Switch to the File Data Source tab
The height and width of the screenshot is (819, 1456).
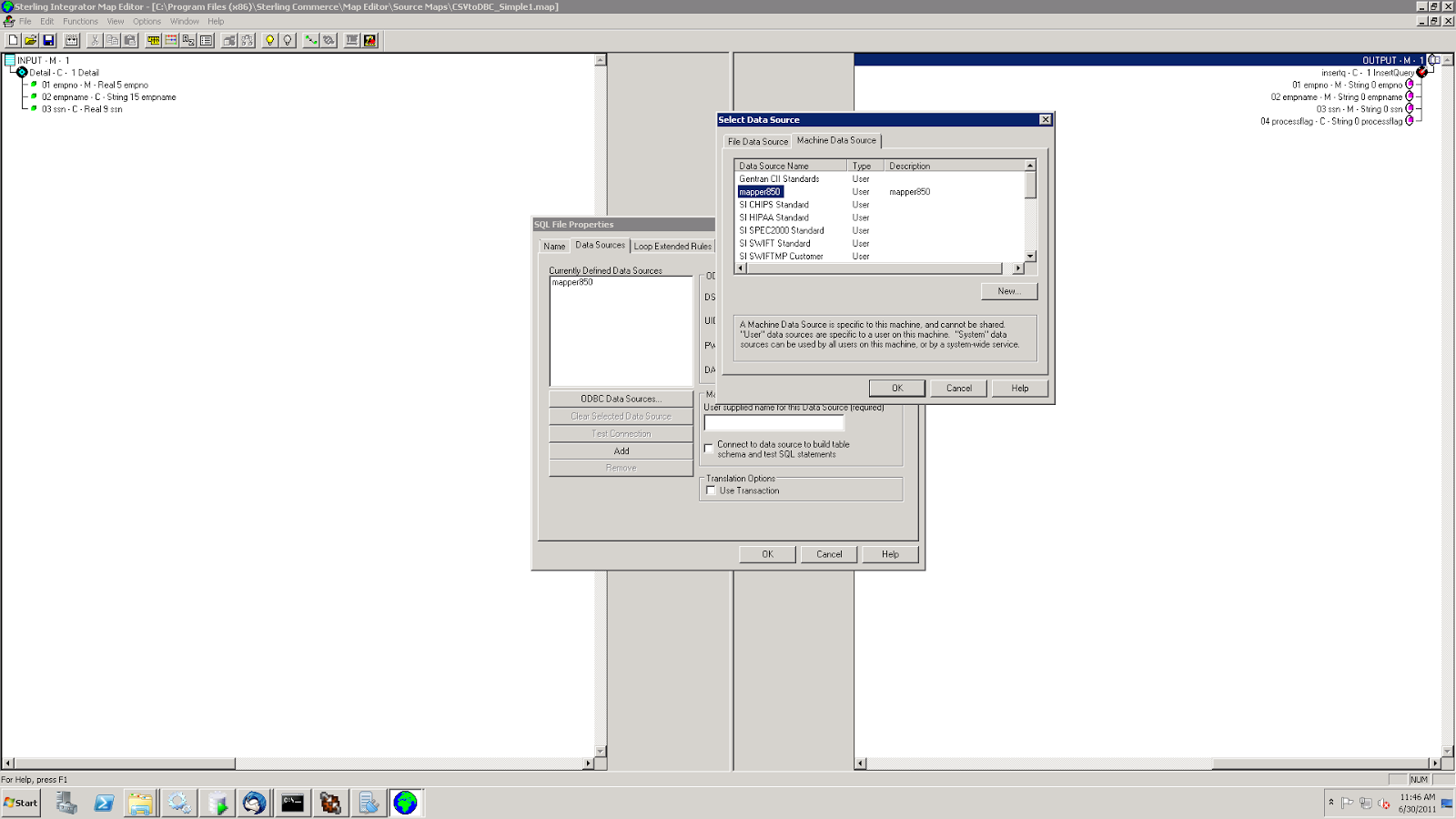tap(758, 141)
